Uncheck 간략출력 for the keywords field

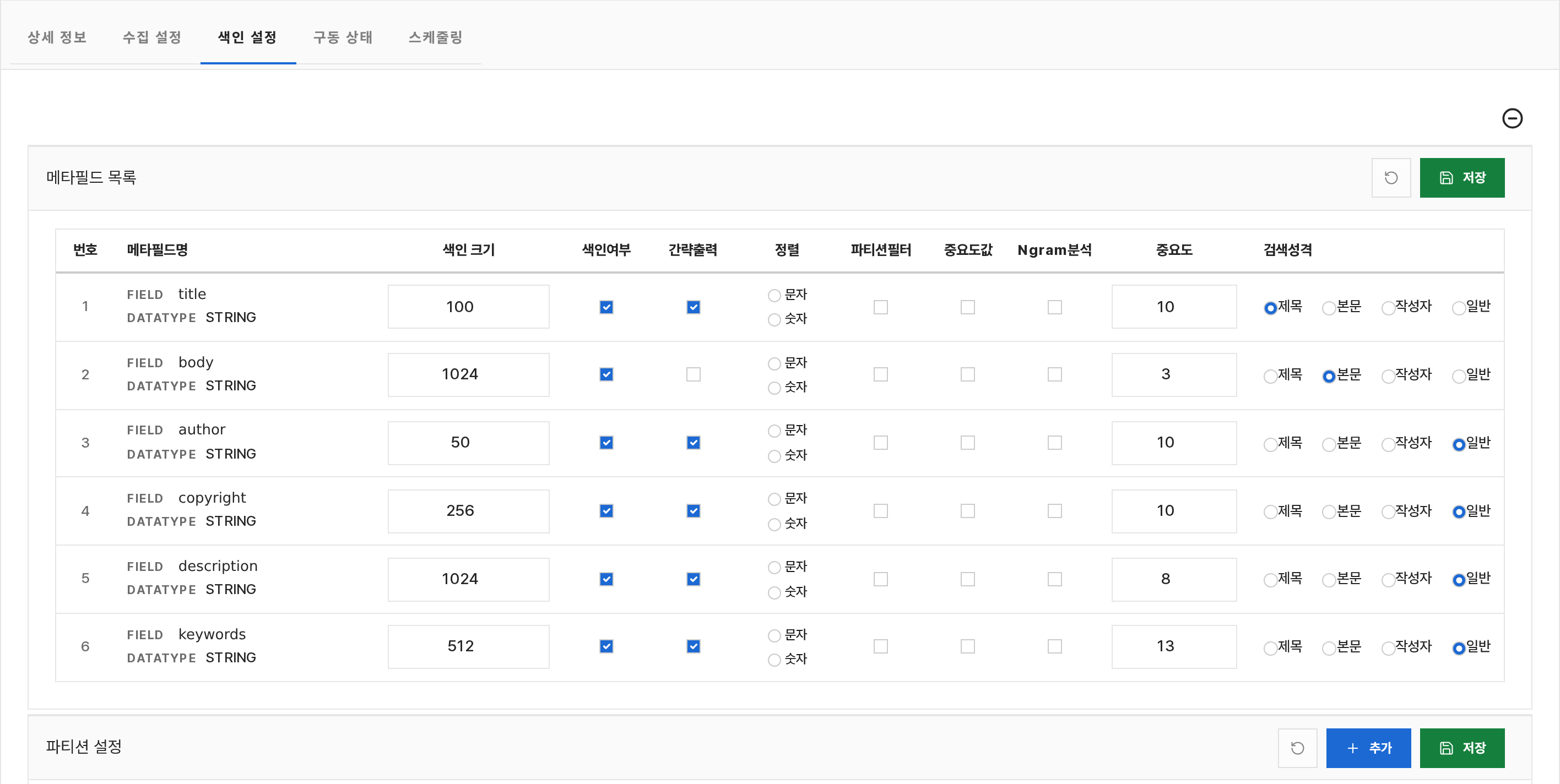694,646
